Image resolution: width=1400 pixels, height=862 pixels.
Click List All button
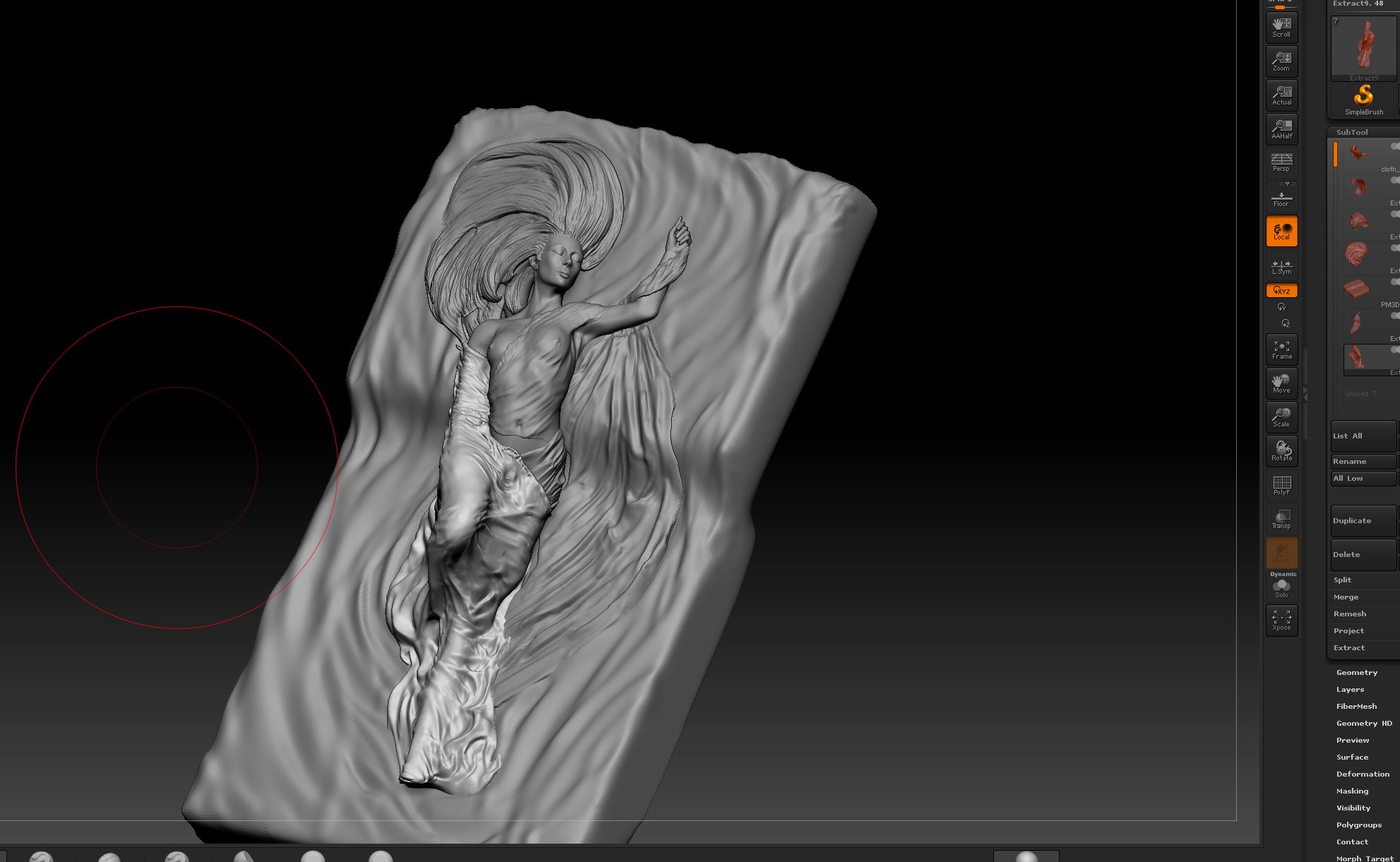1363,436
